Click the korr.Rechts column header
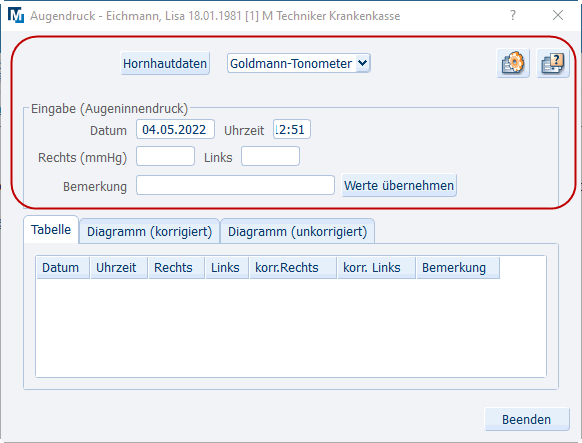The image size is (582, 443). click(293, 268)
